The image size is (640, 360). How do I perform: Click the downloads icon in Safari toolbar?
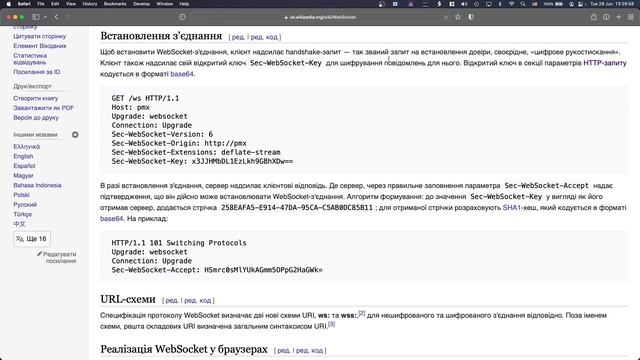tap(606, 17)
